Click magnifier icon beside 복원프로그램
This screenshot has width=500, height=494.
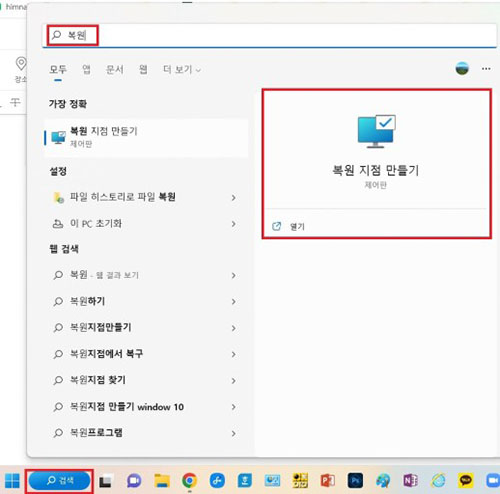58,433
